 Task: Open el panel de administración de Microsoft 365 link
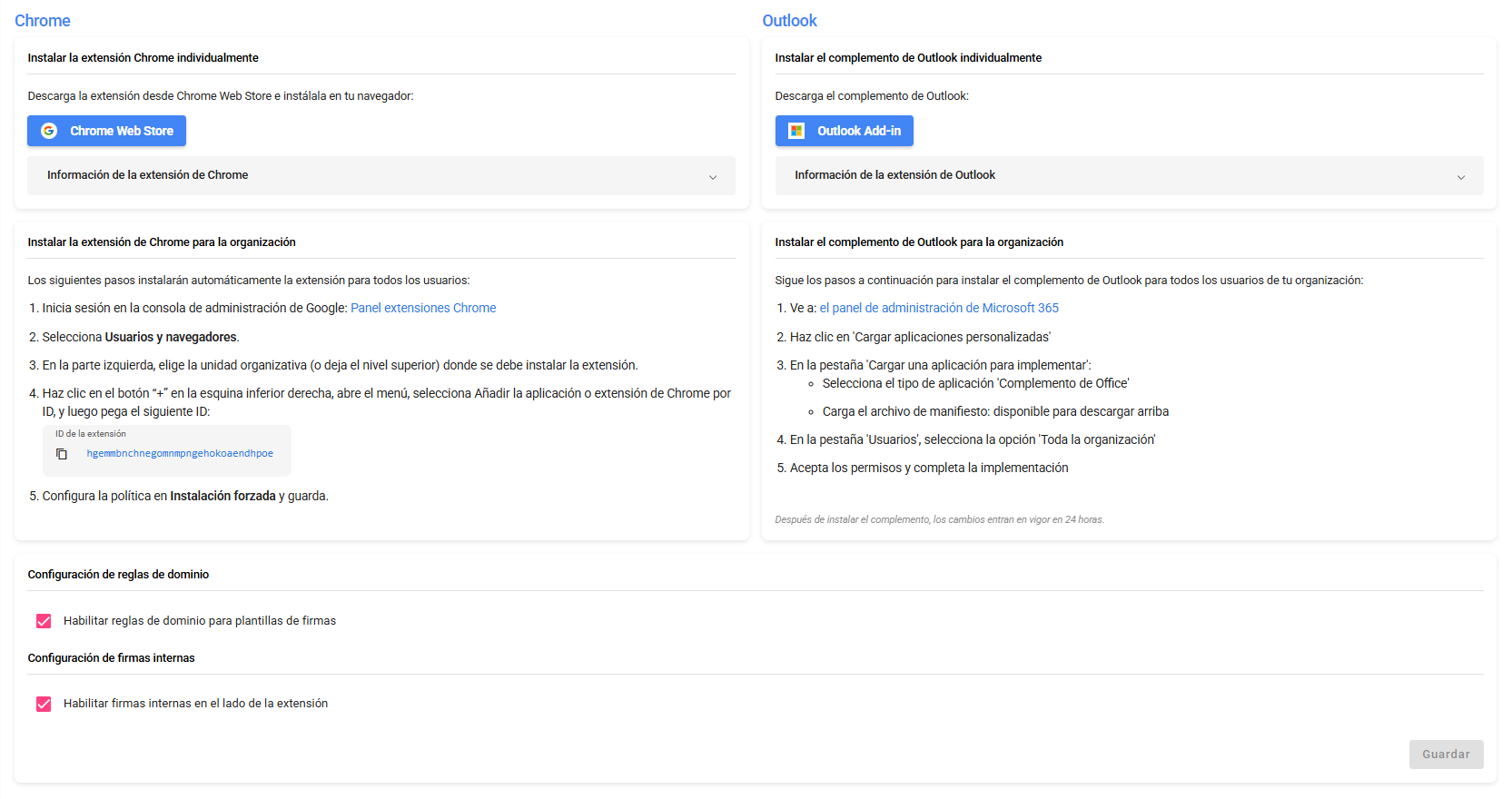click(x=939, y=308)
